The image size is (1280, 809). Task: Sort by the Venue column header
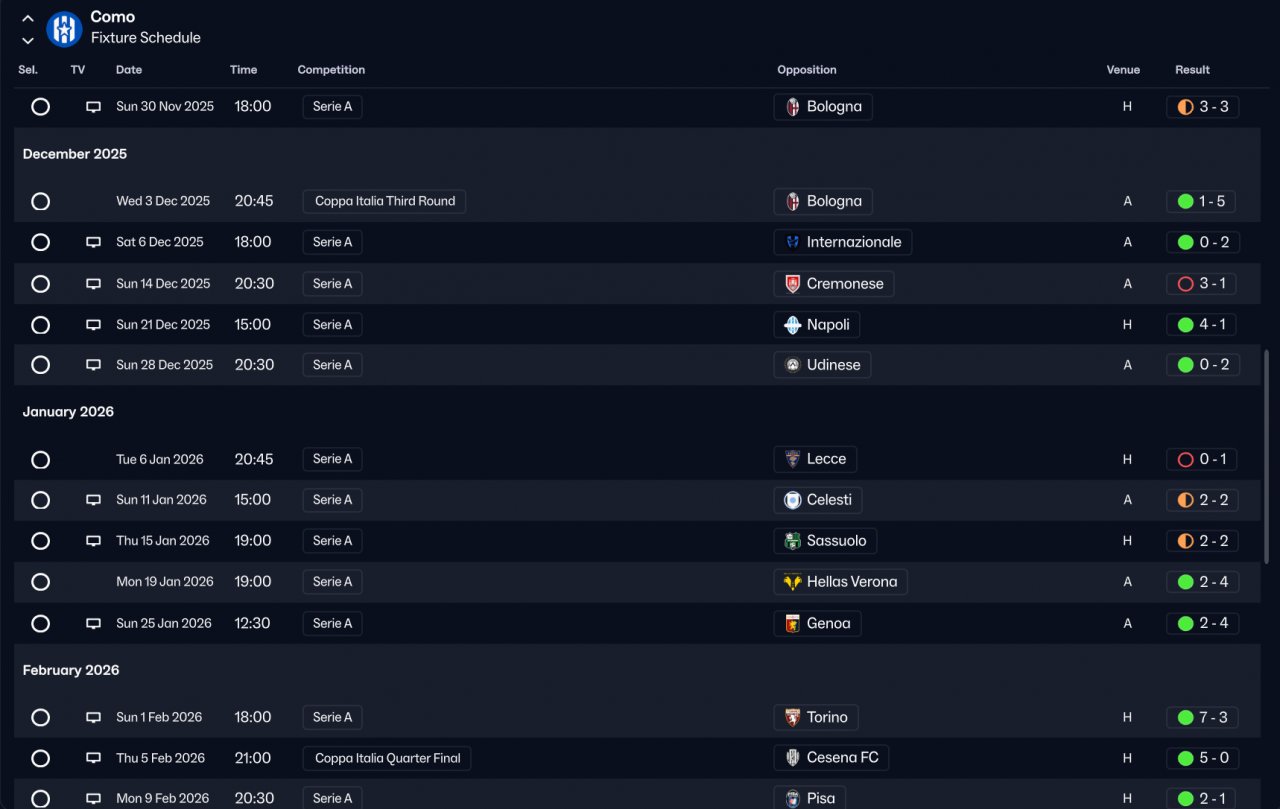pos(1123,70)
